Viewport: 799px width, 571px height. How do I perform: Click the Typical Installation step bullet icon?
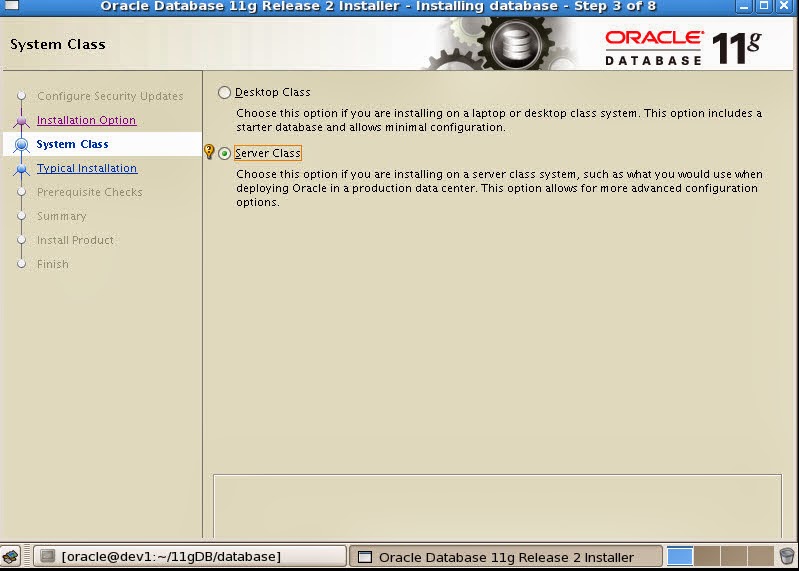tap(21, 169)
